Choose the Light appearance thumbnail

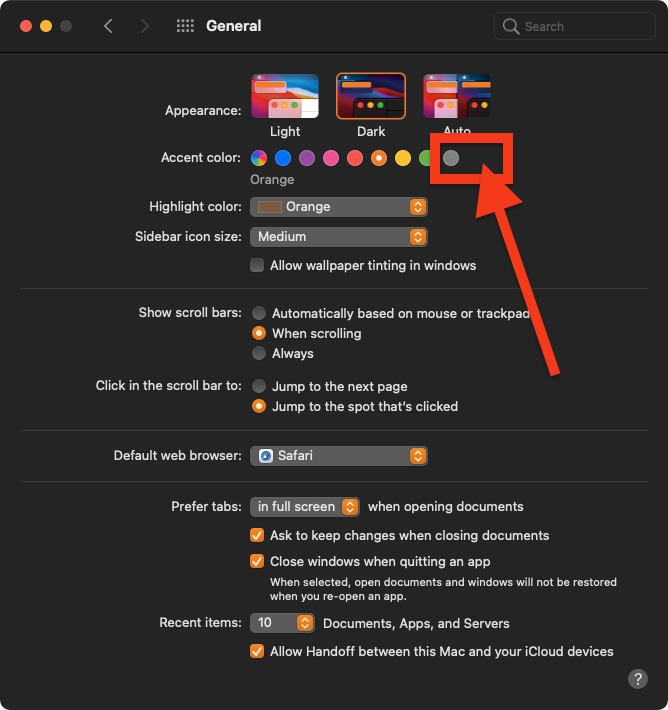tap(285, 96)
